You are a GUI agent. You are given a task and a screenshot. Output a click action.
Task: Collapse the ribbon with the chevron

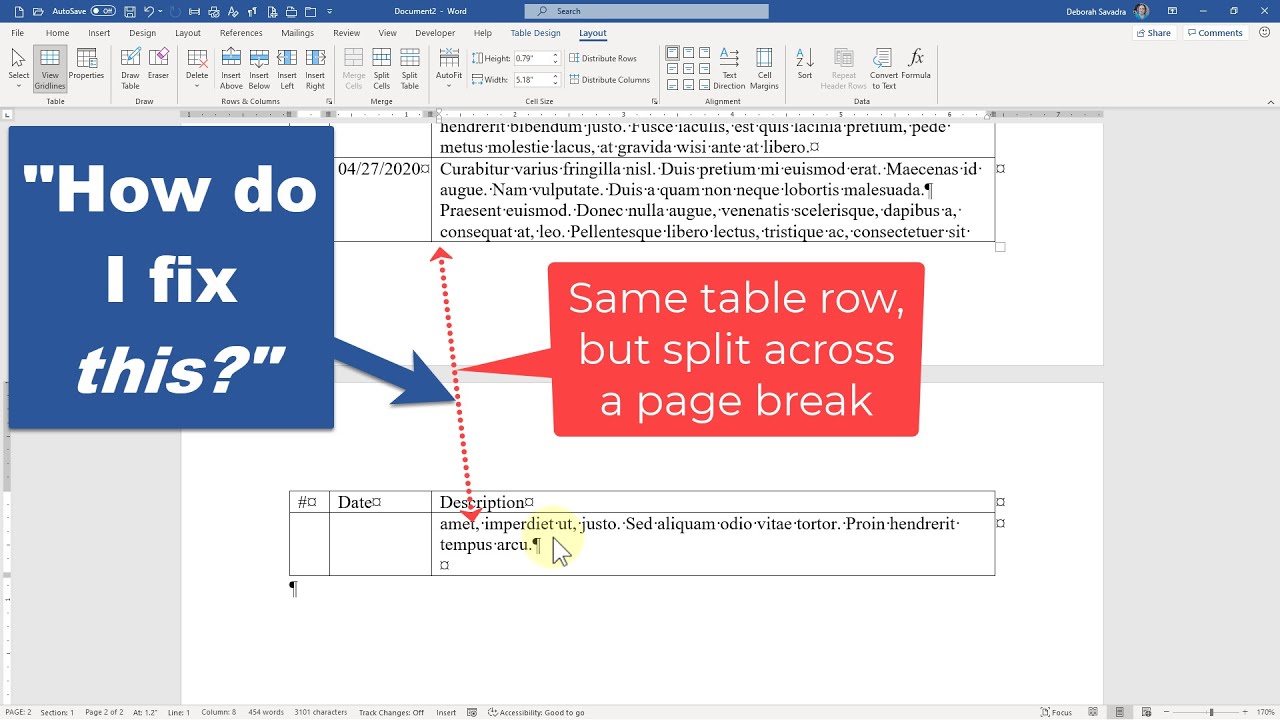coord(1270,101)
